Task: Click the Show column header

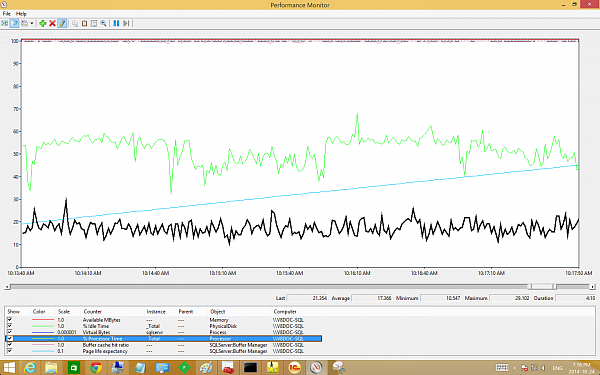Action: tap(18, 311)
